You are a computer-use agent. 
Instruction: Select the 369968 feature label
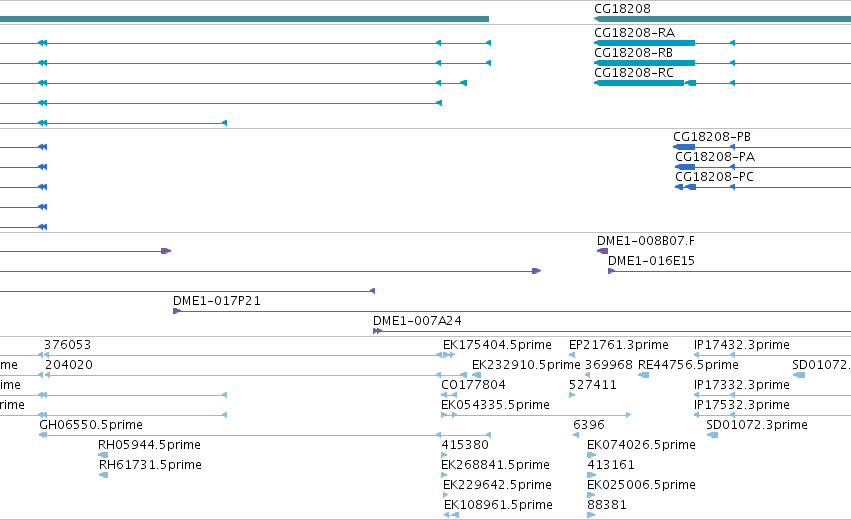609,365
